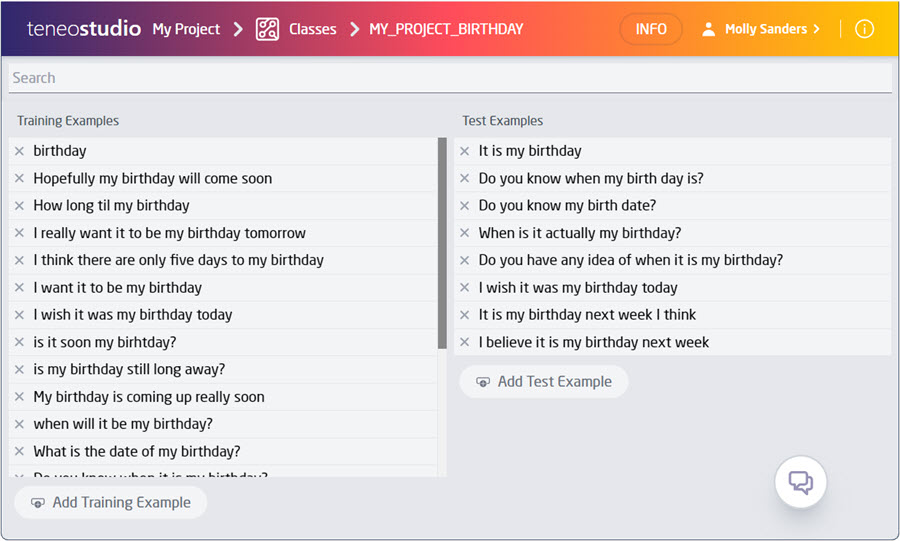Click chevron arrow after My Project

[238, 29]
